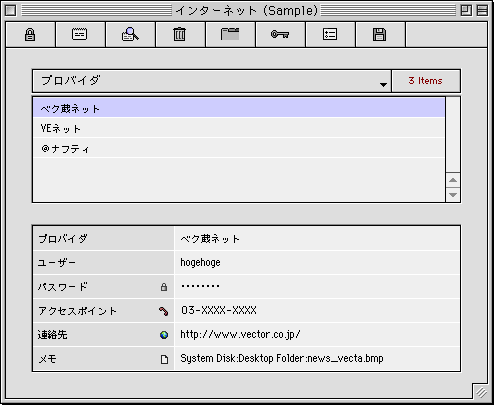Open the list settings toolbar icon
Screen dimensions: 494x405
(x=330, y=34)
